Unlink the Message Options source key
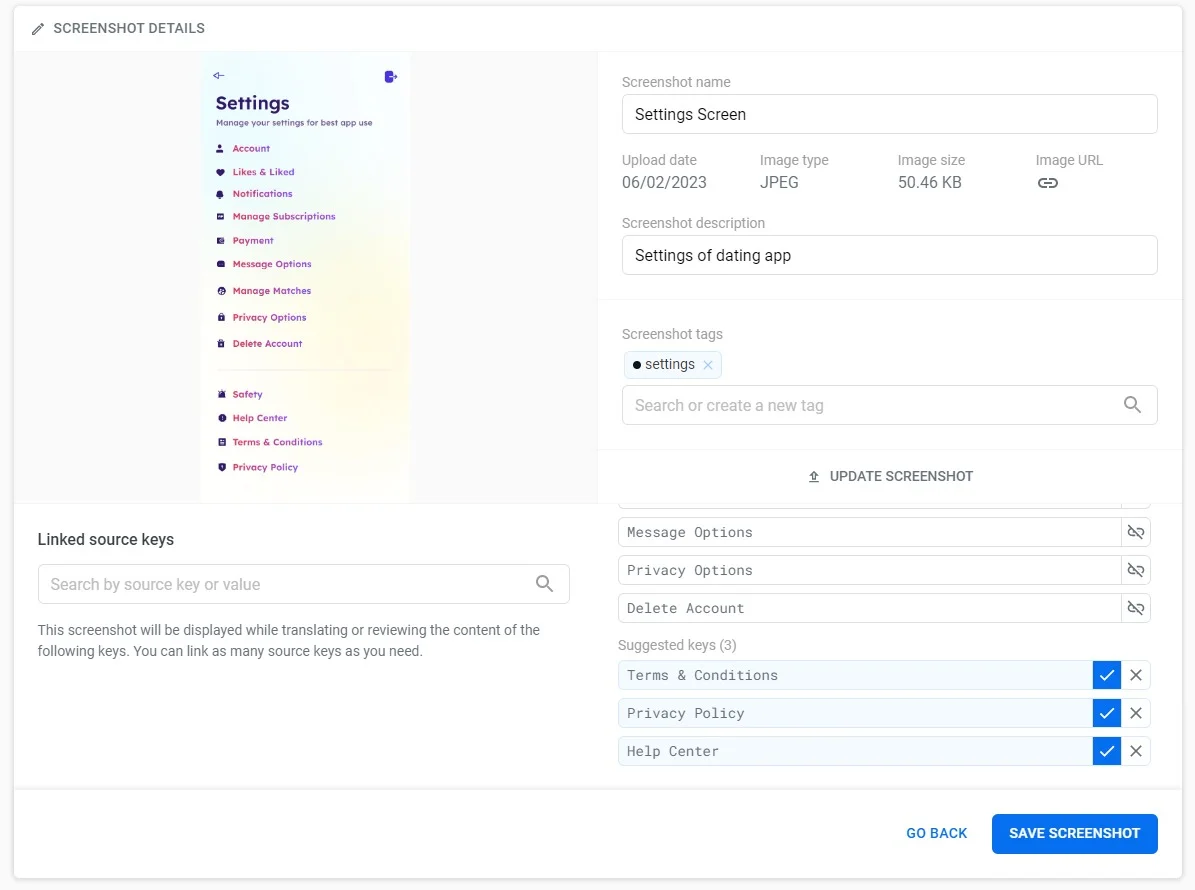 (x=1135, y=532)
